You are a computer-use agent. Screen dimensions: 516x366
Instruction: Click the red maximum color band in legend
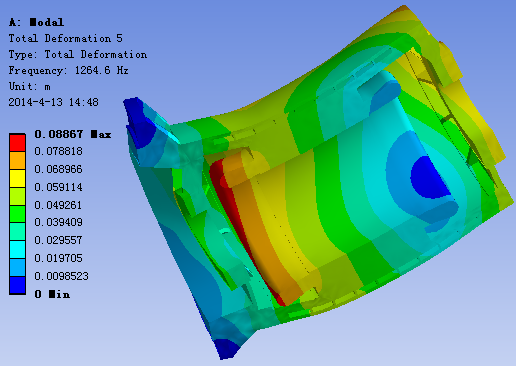tap(17, 143)
